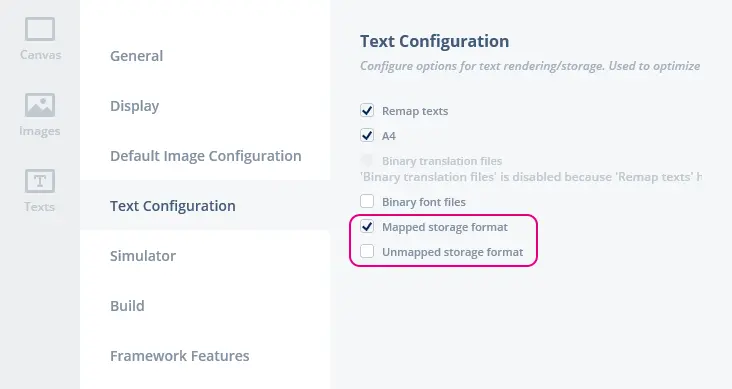Click the italic description under the heading
Viewport: 732px width, 389px height.
click(530, 66)
